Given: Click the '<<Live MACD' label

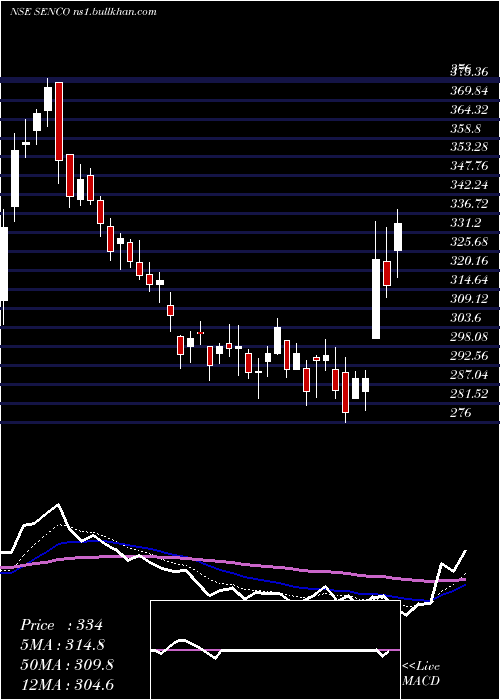Looking at the screenshot, I should pos(421,674).
